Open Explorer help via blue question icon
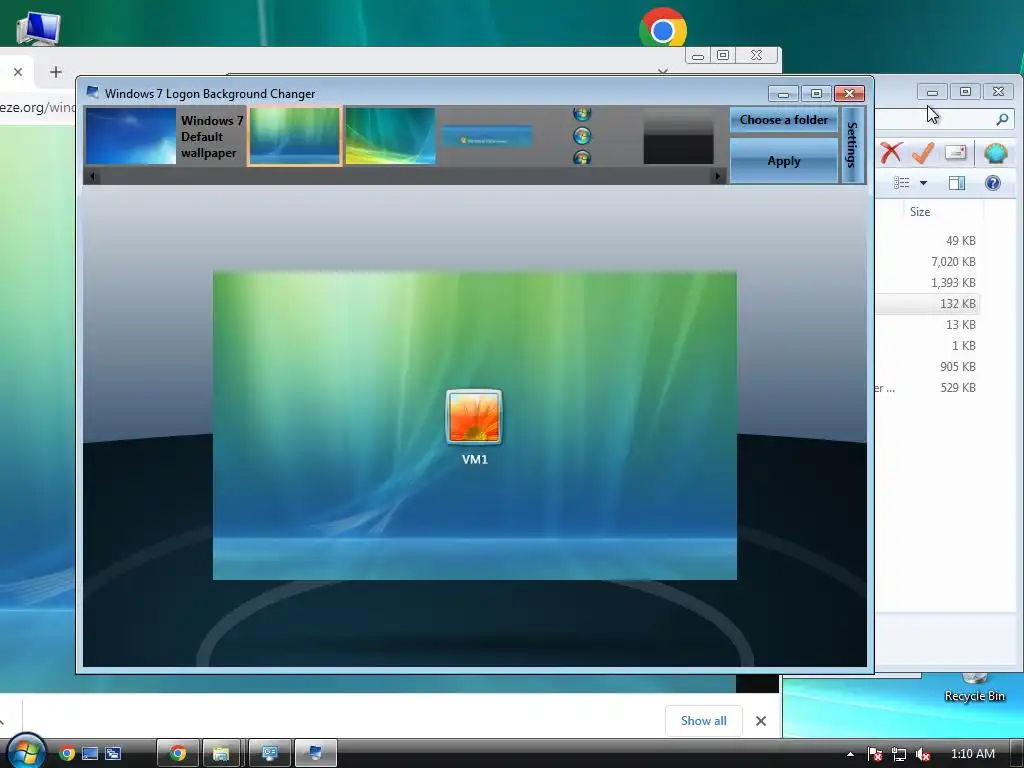 [993, 183]
